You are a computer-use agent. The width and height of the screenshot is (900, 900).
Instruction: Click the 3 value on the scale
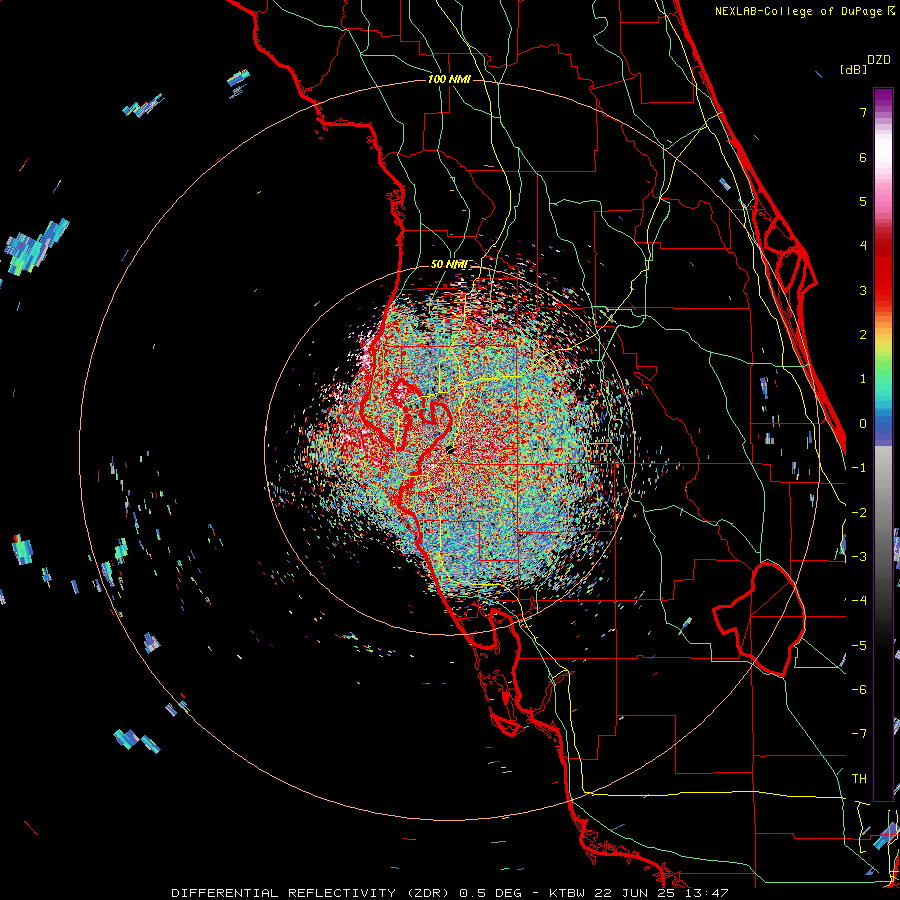(x=863, y=290)
